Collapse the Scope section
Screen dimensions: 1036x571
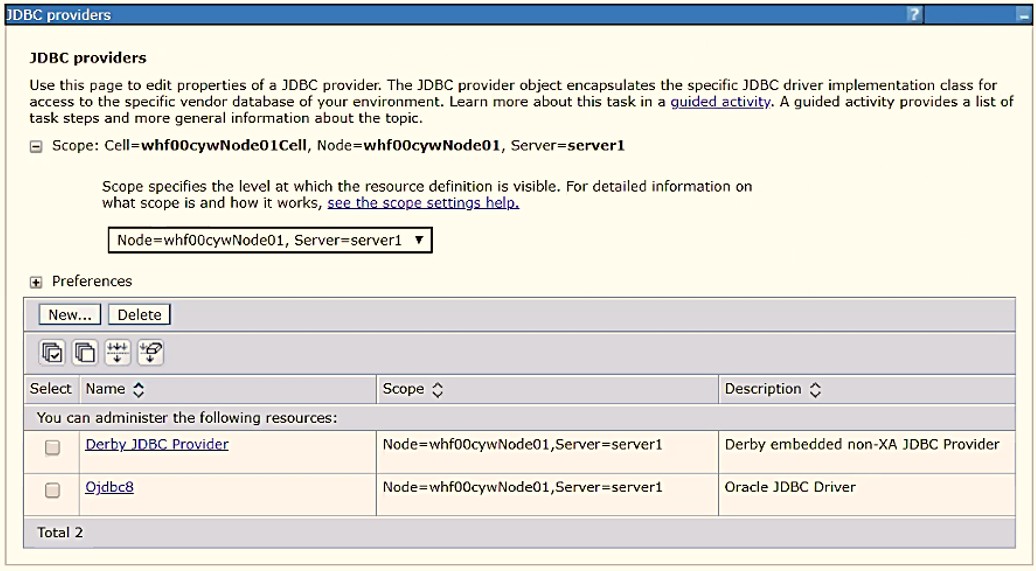36,147
